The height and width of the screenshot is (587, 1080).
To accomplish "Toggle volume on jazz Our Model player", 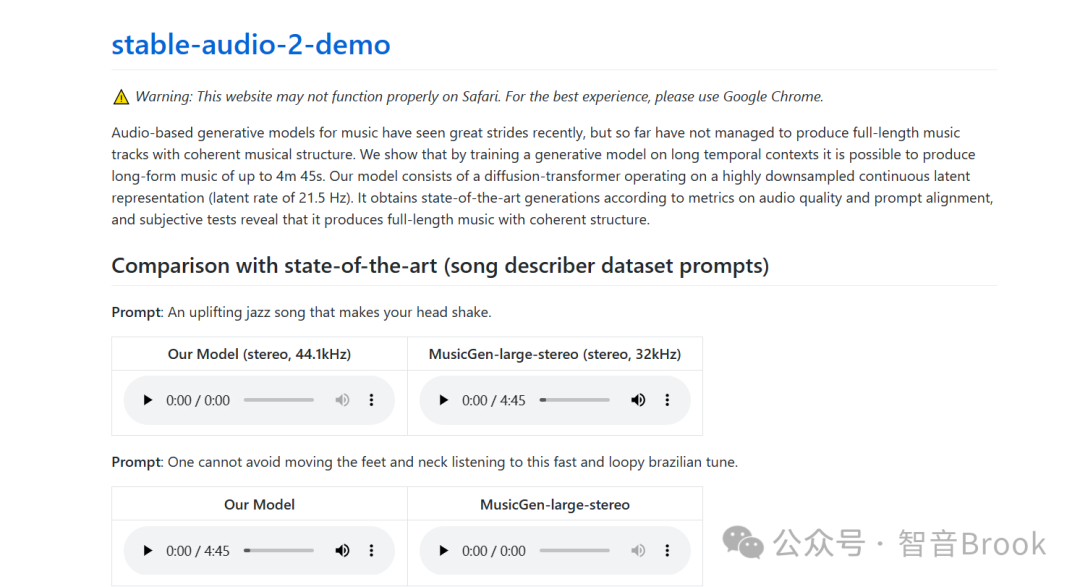I will [x=342, y=400].
